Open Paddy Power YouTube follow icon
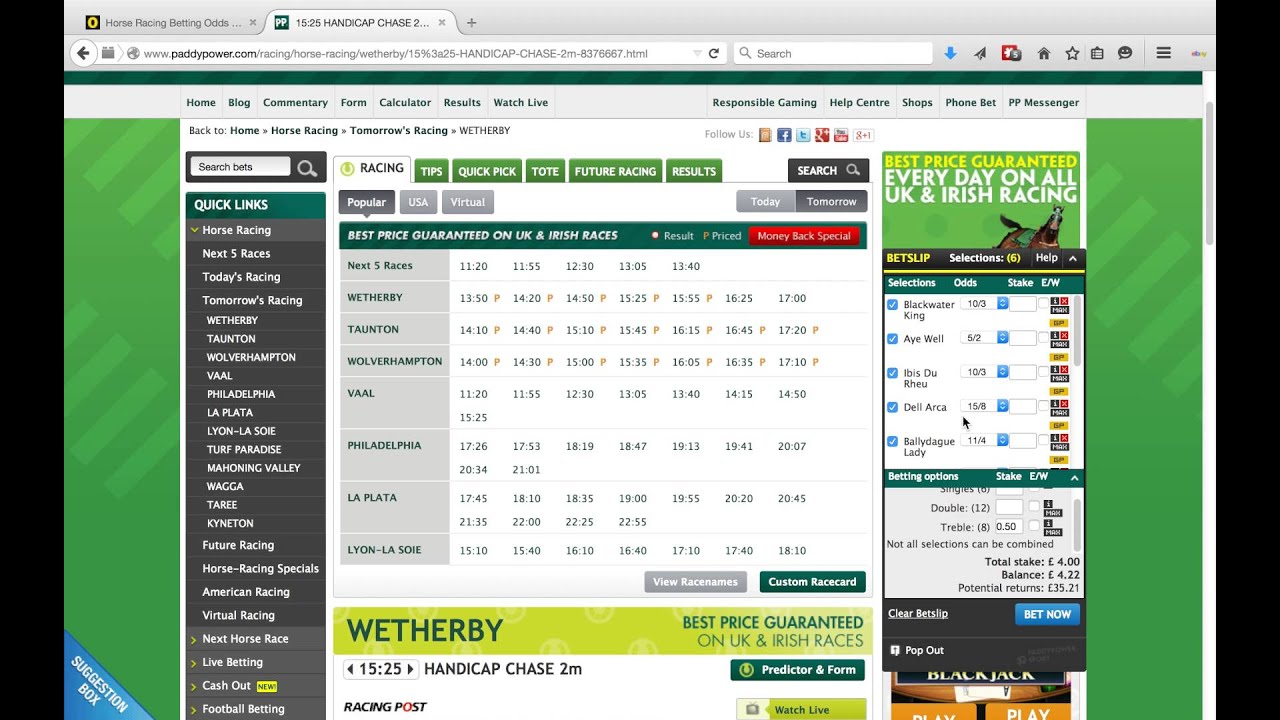Image resolution: width=1280 pixels, height=720 pixels. 841,135
